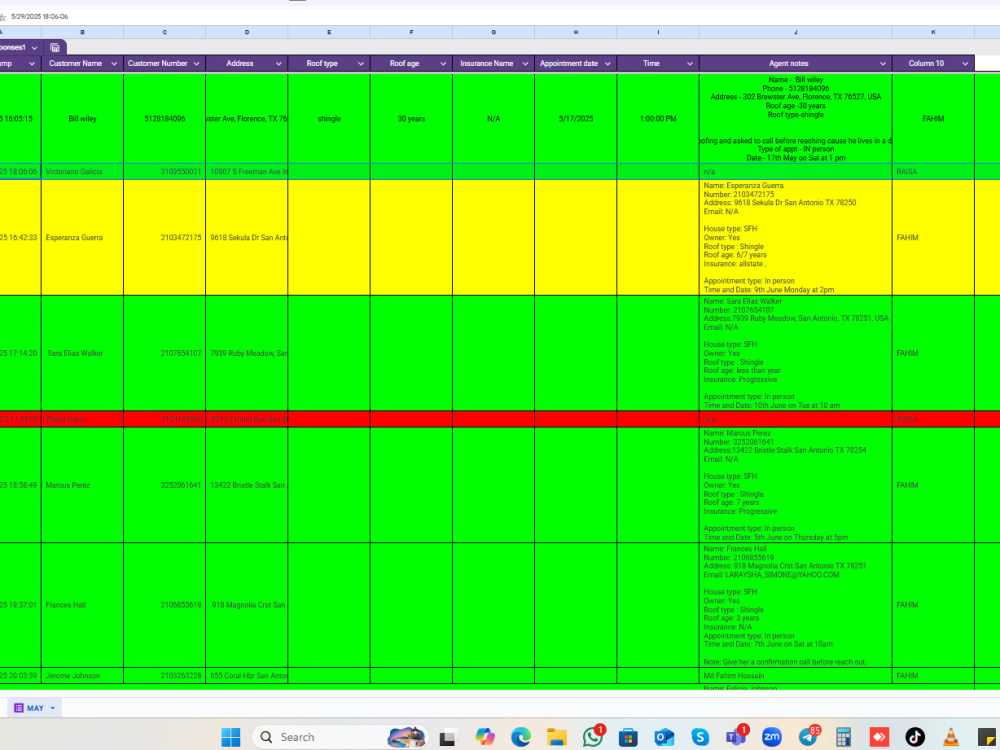The width and height of the screenshot is (1000, 750).
Task: Open the Column 10 filter dropdown
Action: (965, 64)
